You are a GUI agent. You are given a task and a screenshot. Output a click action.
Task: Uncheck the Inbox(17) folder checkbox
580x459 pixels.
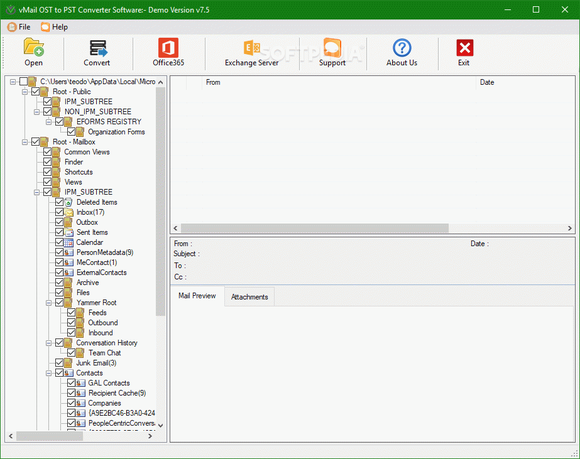(x=59, y=212)
